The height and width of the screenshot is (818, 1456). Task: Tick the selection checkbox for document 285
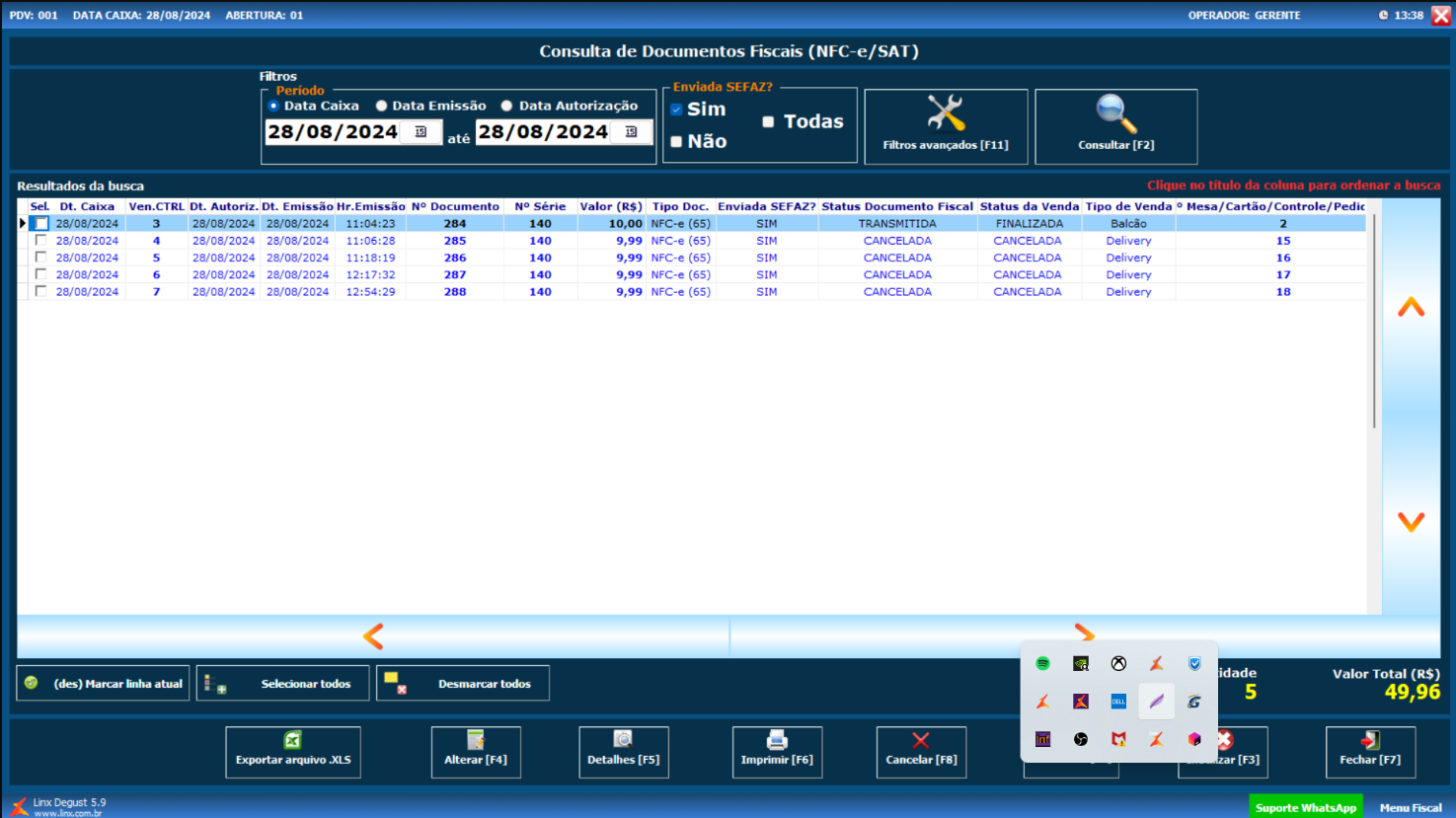[x=40, y=241]
